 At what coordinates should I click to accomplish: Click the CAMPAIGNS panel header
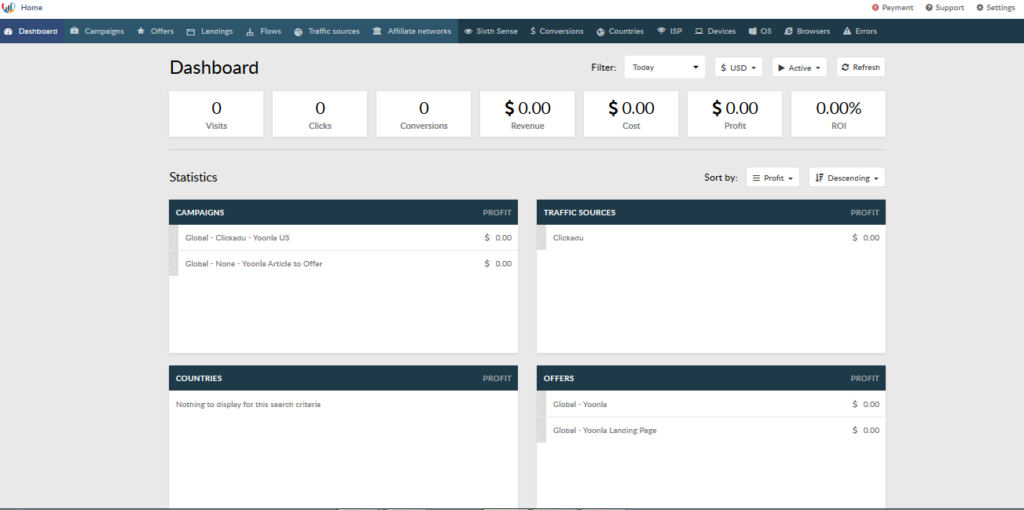point(344,212)
